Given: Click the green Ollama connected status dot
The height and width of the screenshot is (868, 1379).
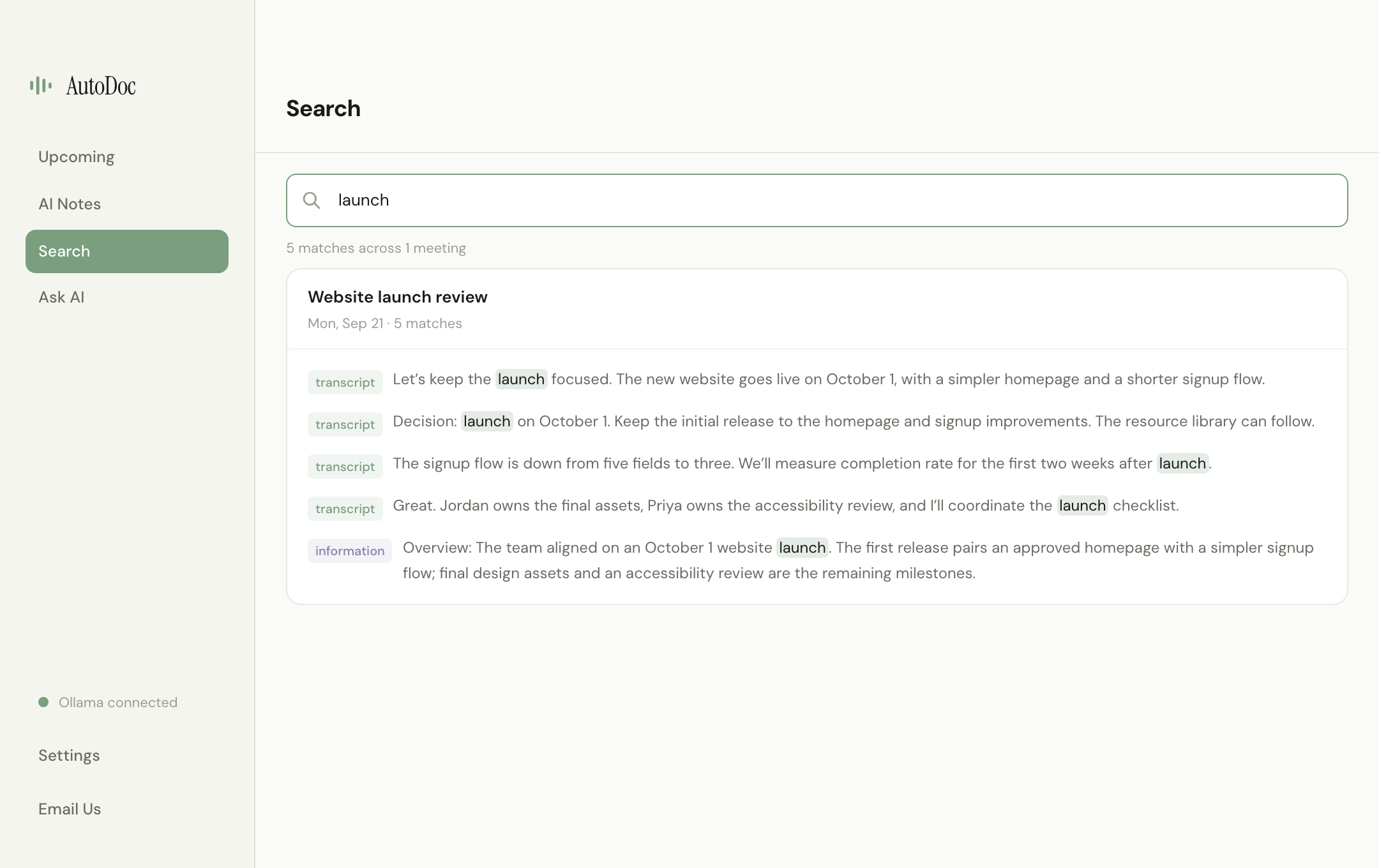Looking at the screenshot, I should (x=43, y=702).
